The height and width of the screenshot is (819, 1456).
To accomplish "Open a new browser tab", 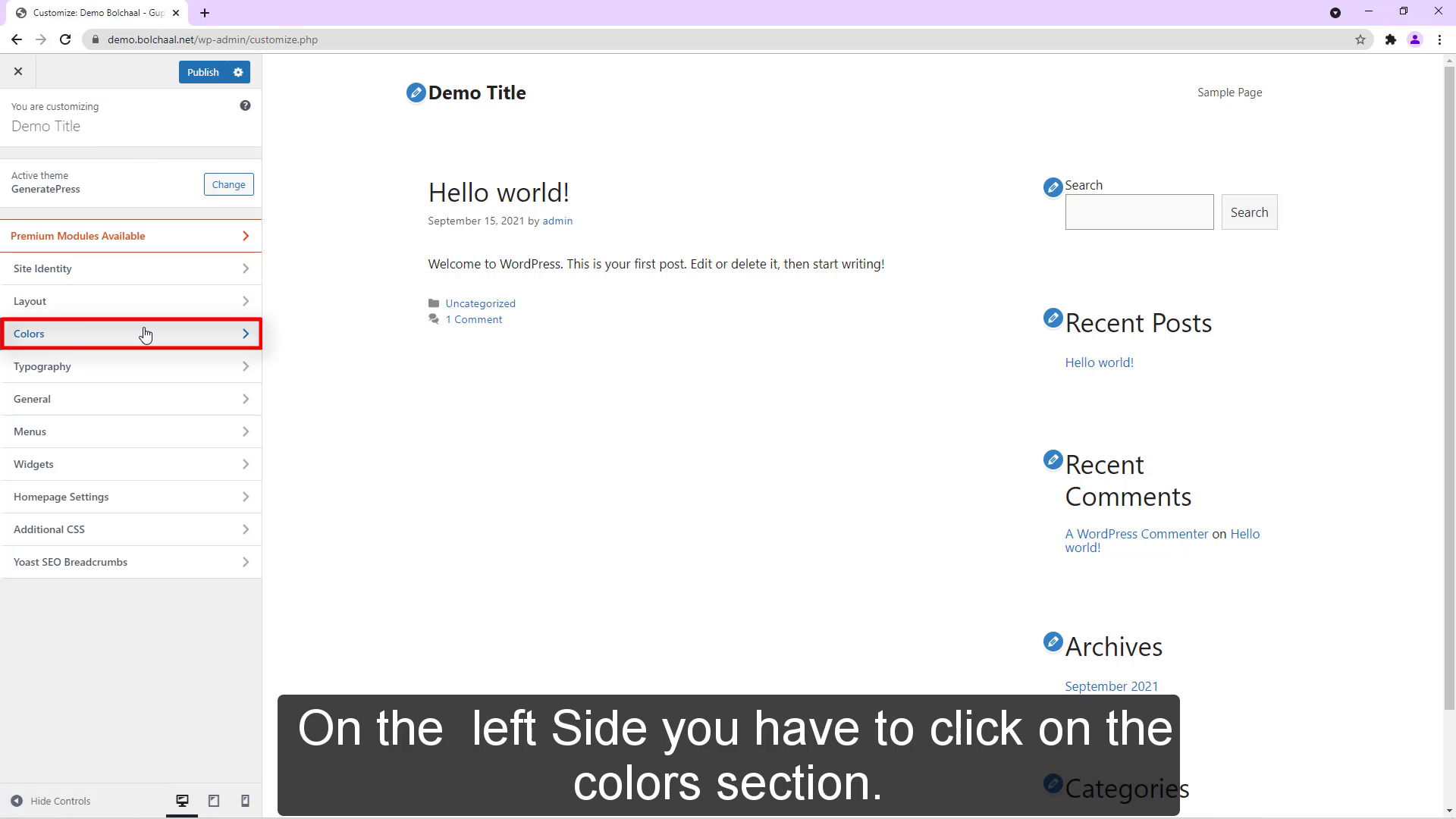I will point(205,13).
